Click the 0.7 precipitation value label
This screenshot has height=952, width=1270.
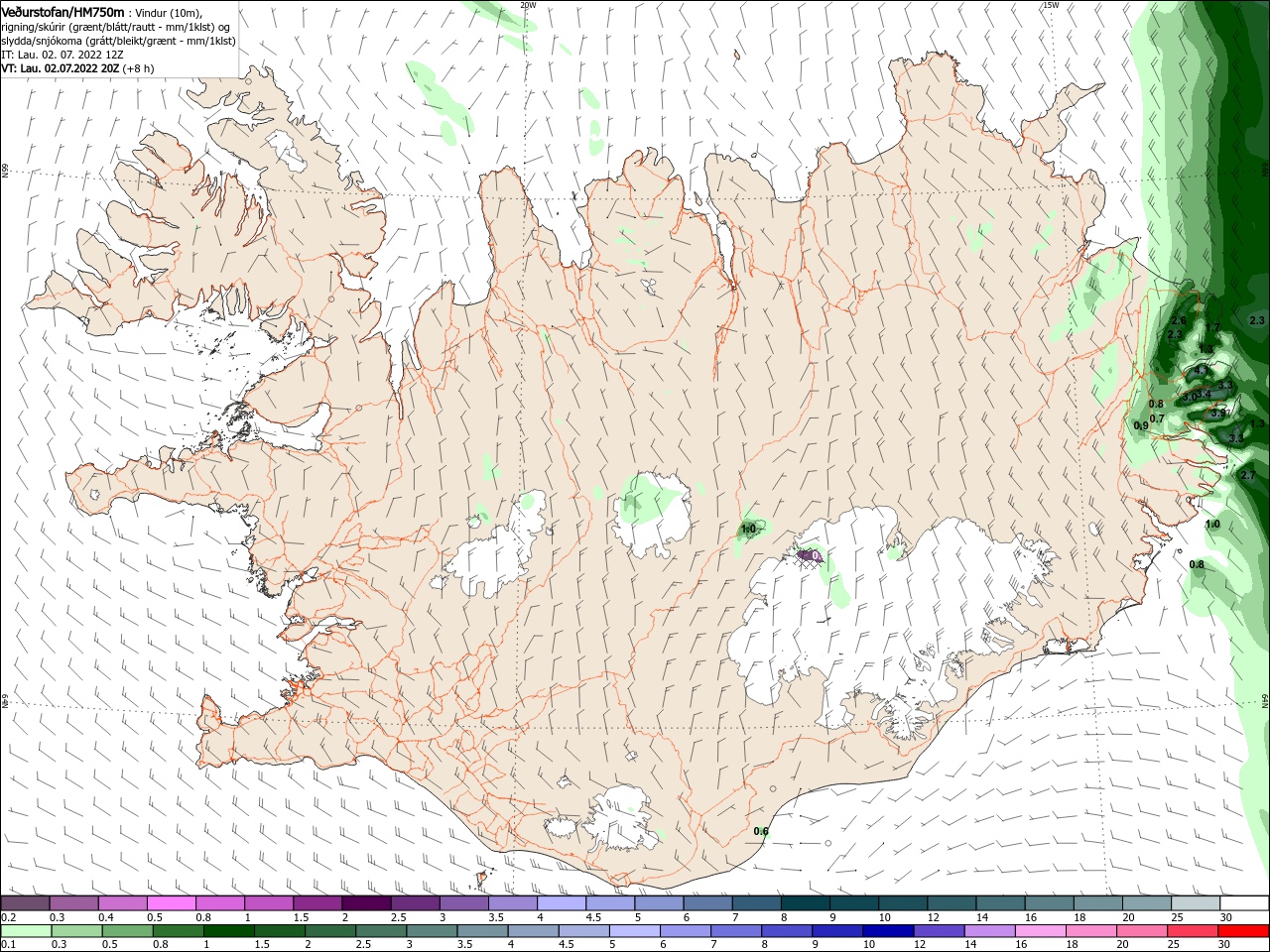click(1157, 418)
